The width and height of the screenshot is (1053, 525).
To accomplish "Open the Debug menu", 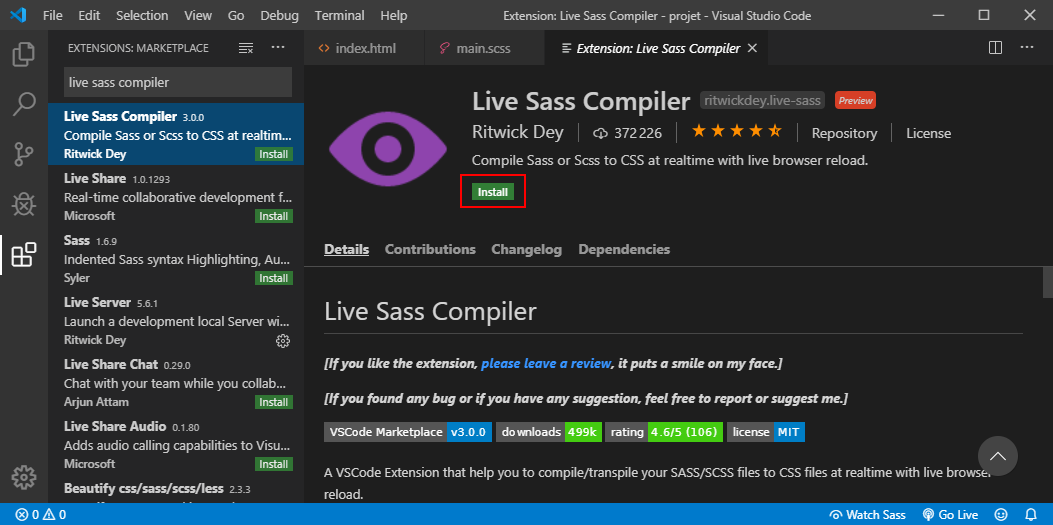I will tap(281, 15).
